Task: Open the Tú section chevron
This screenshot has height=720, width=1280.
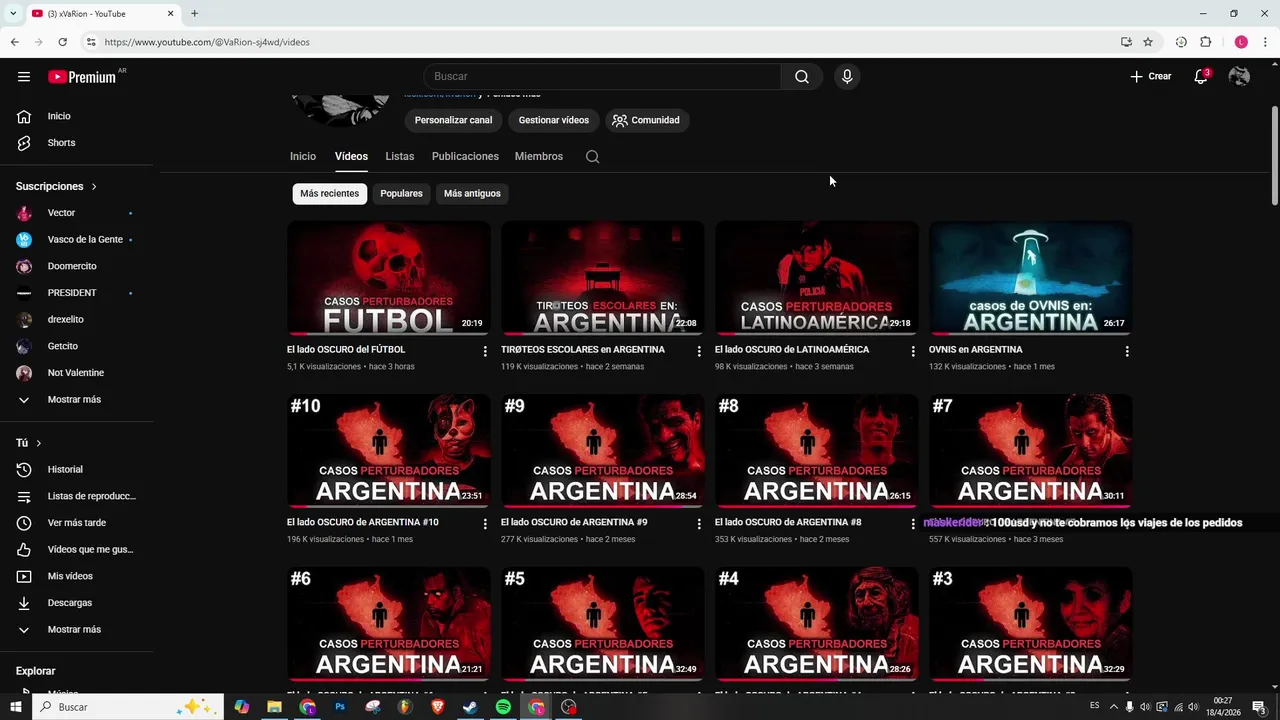Action: click(x=38, y=443)
